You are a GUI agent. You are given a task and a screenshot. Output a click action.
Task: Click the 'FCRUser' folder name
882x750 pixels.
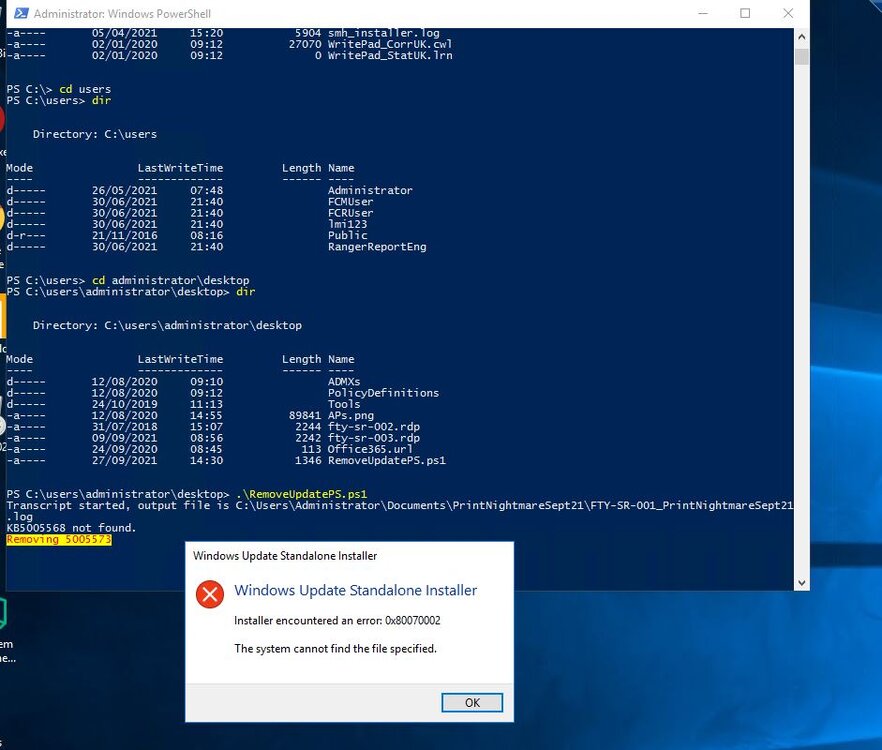pyautogui.click(x=350, y=213)
